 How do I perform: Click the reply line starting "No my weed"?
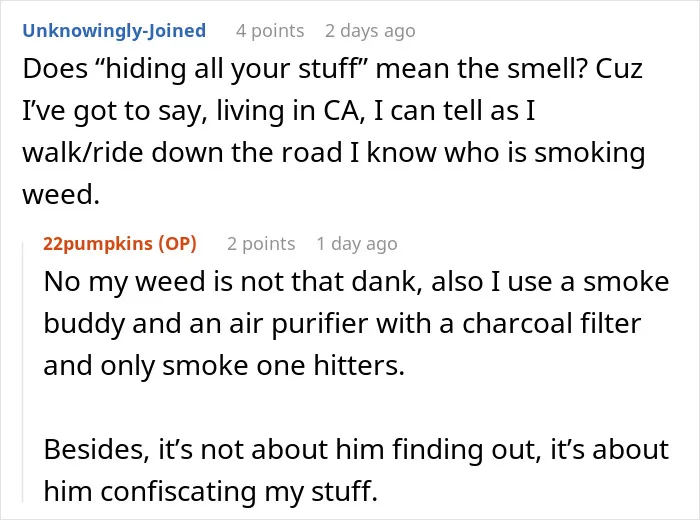[x=356, y=282]
